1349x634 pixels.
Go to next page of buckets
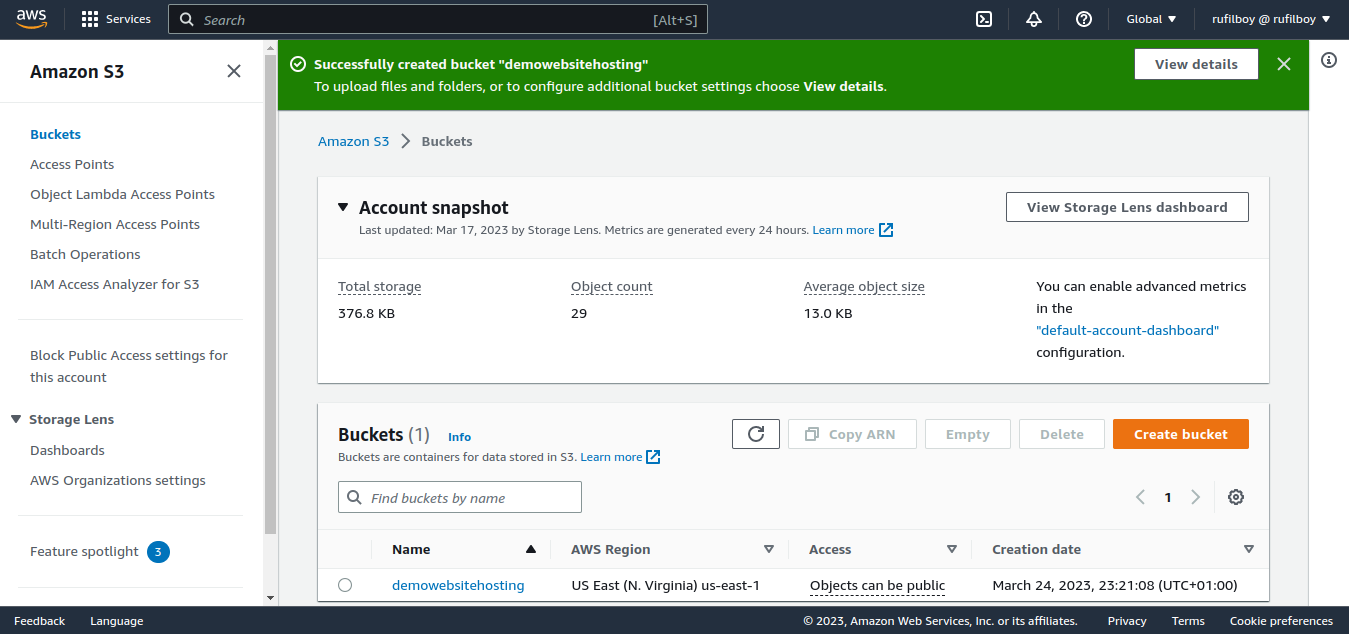pos(1195,497)
